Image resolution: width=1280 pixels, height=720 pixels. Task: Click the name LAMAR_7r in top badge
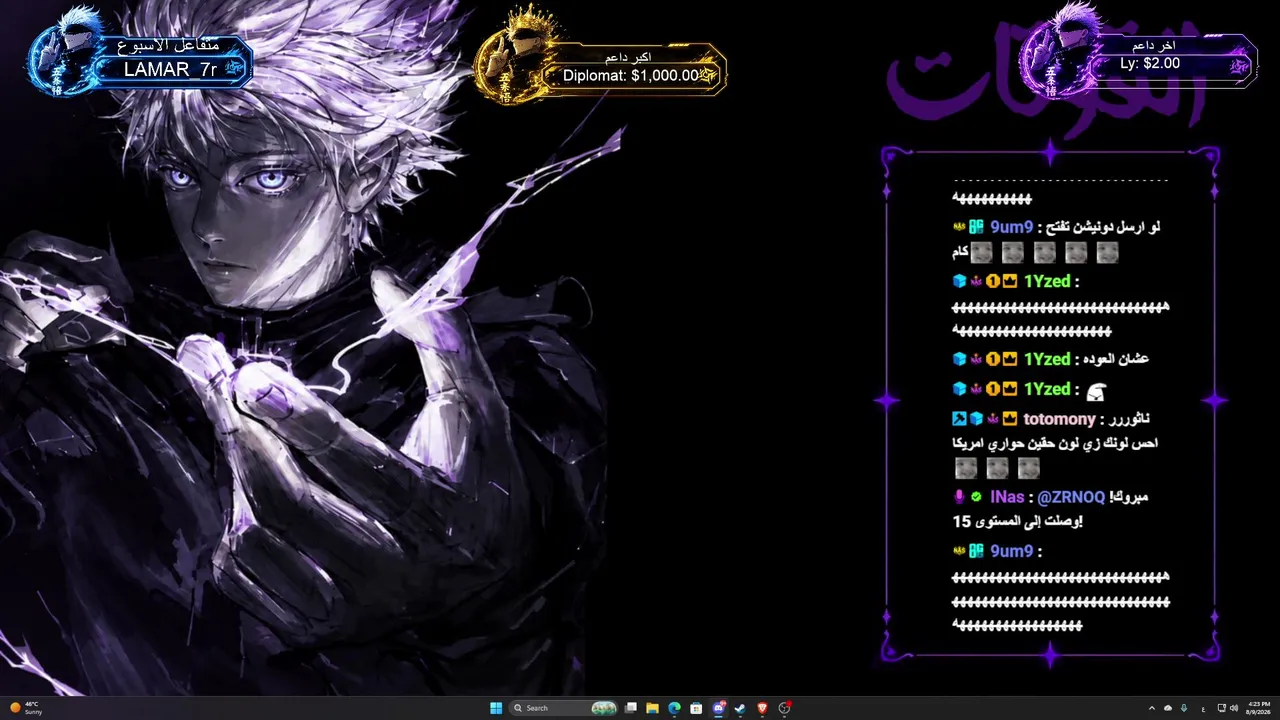click(x=170, y=69)
